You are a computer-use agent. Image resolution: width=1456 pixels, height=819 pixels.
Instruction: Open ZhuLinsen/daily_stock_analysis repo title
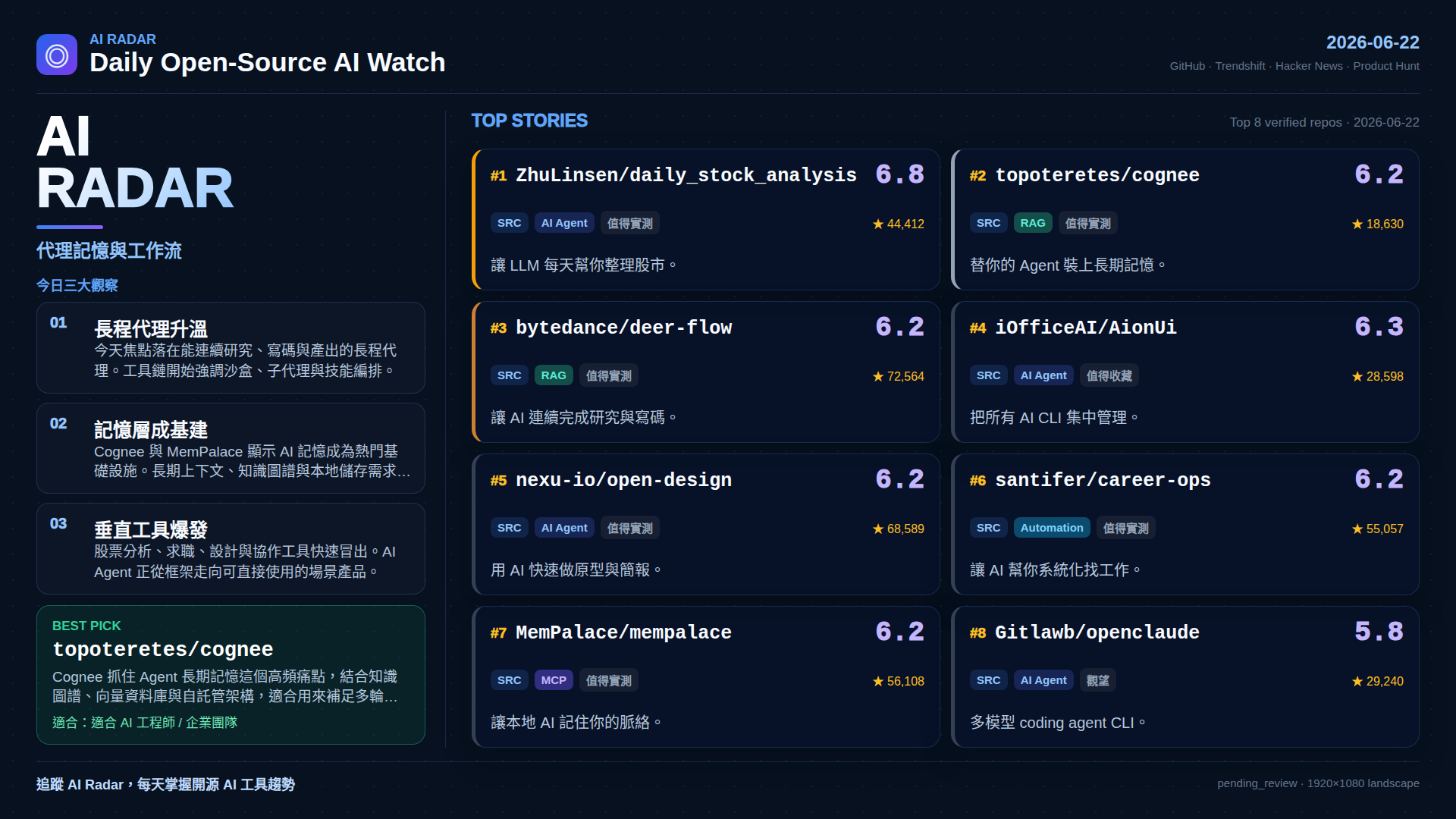[686, 175]
